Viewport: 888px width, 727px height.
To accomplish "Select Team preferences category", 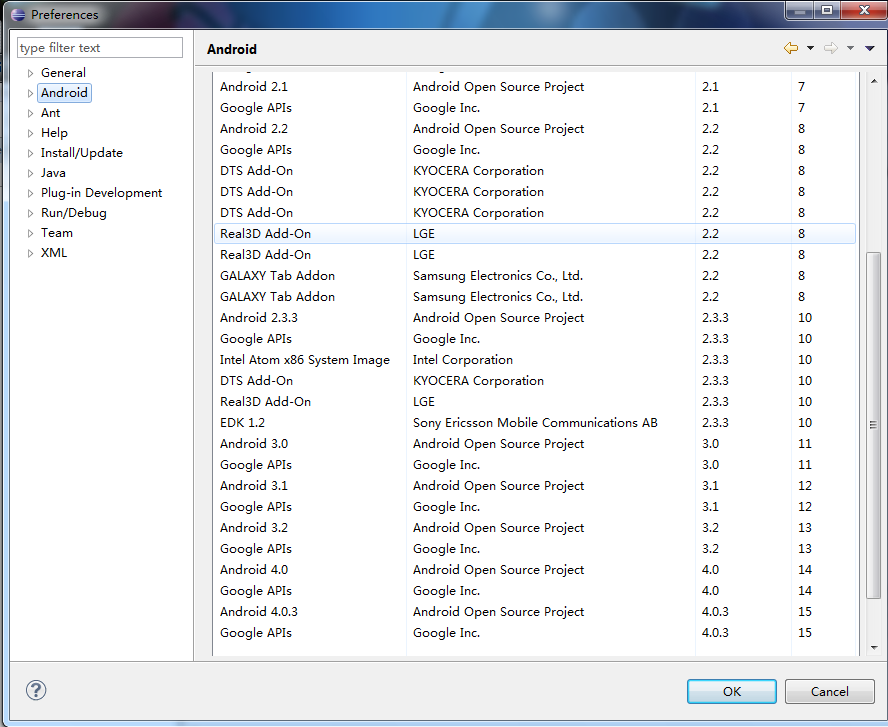I will (x=57, y=233).
